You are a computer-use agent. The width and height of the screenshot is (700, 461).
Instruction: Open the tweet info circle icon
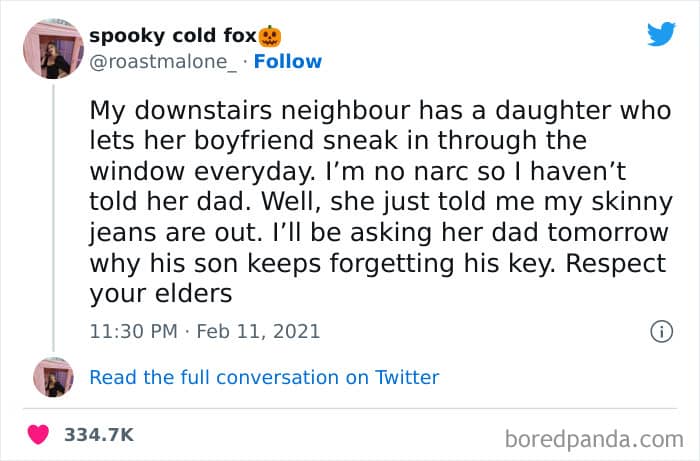pos(661,332)
